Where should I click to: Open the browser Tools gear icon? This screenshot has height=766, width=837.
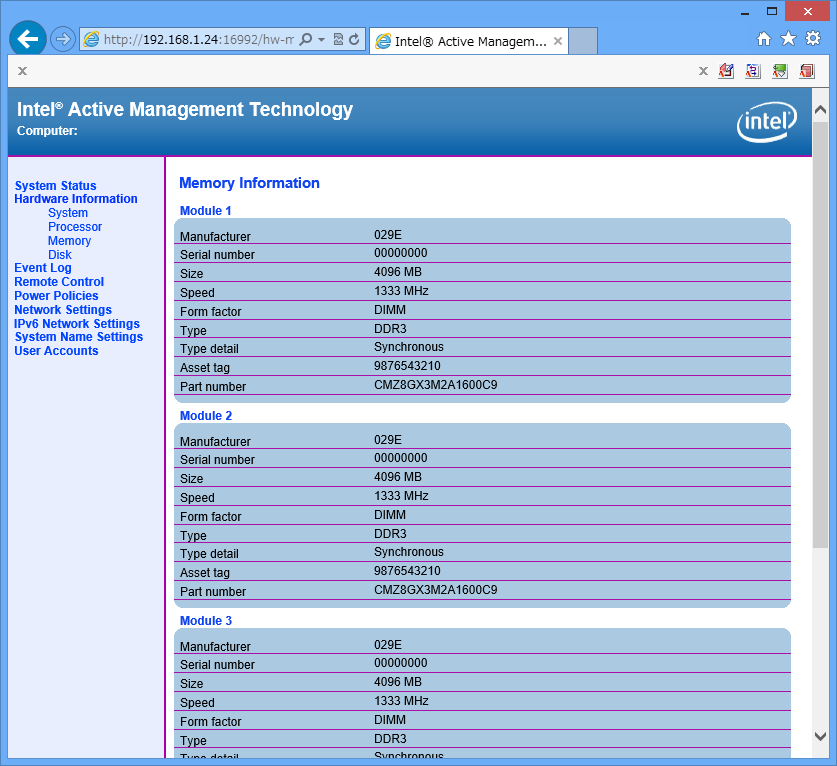[x=813, y=39]
